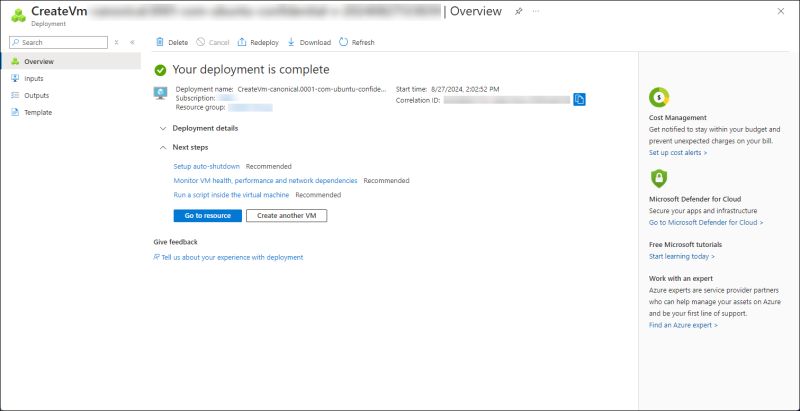Click the Start time value 8/27/2024
Image resolution: width=800 pixels, height=411 pixels.
coord(465,89)
